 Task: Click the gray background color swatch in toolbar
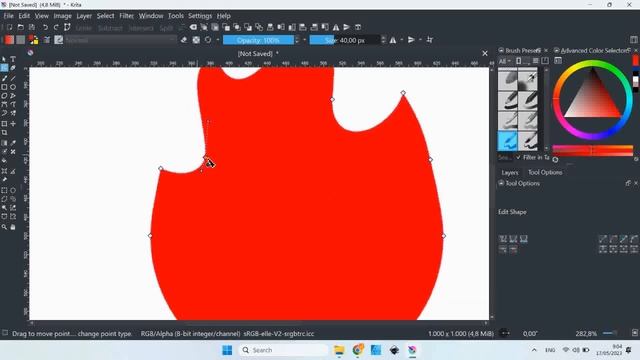[x=20, y=40]
